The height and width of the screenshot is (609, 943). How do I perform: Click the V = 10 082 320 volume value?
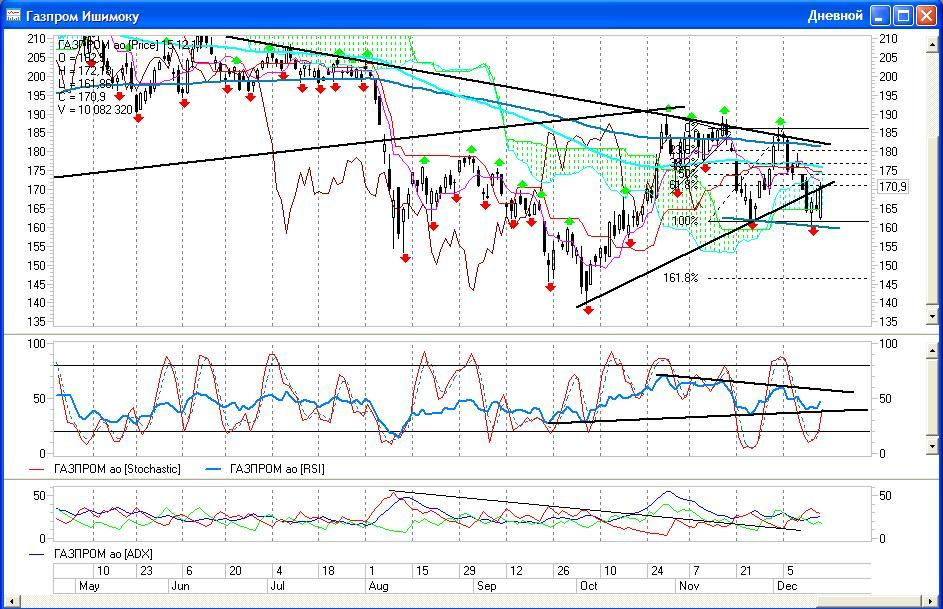coord(95,110)
